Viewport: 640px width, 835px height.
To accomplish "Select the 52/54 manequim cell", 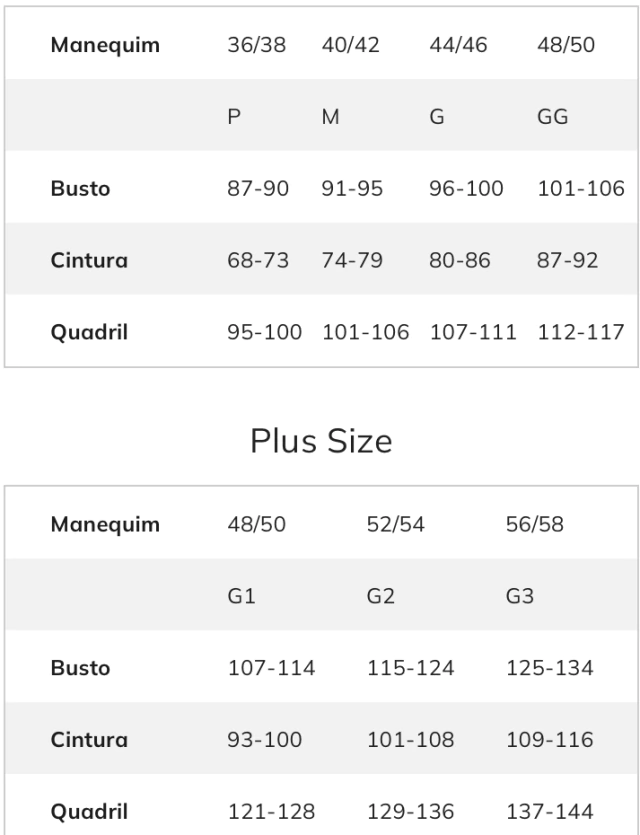I will pyautogui.click(x=395, y=525).
